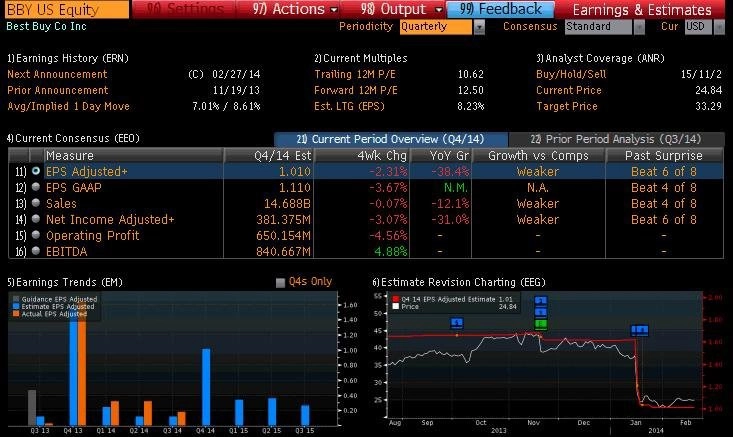Click the topmost blue marker above November

[x=541, y=301]
